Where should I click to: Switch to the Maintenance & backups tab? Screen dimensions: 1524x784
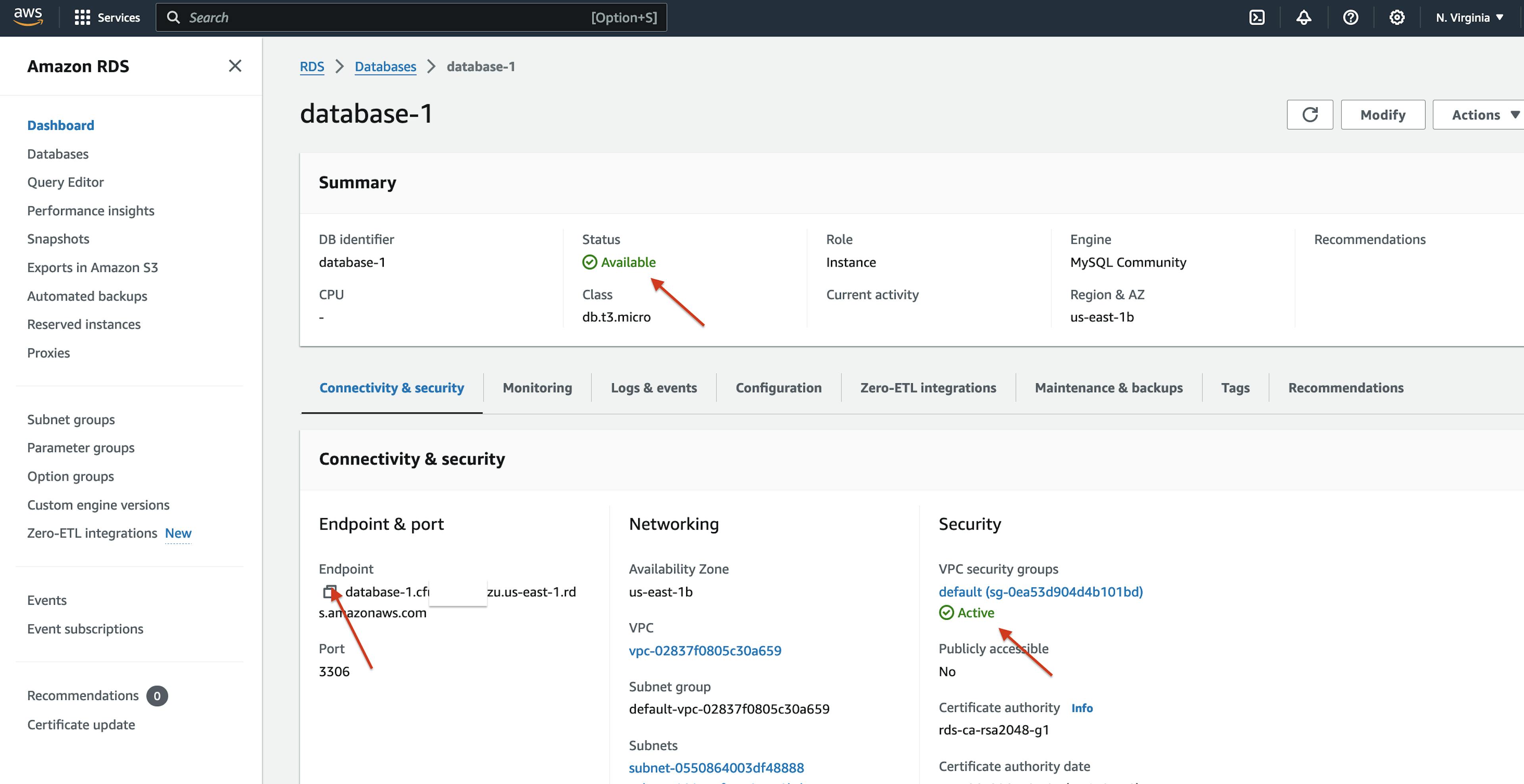1109,387
